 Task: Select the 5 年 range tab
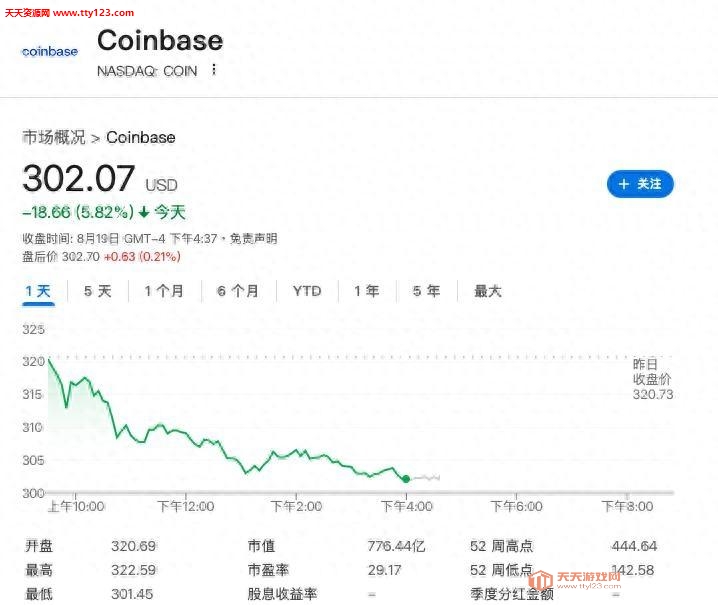(x=426, y=291)
